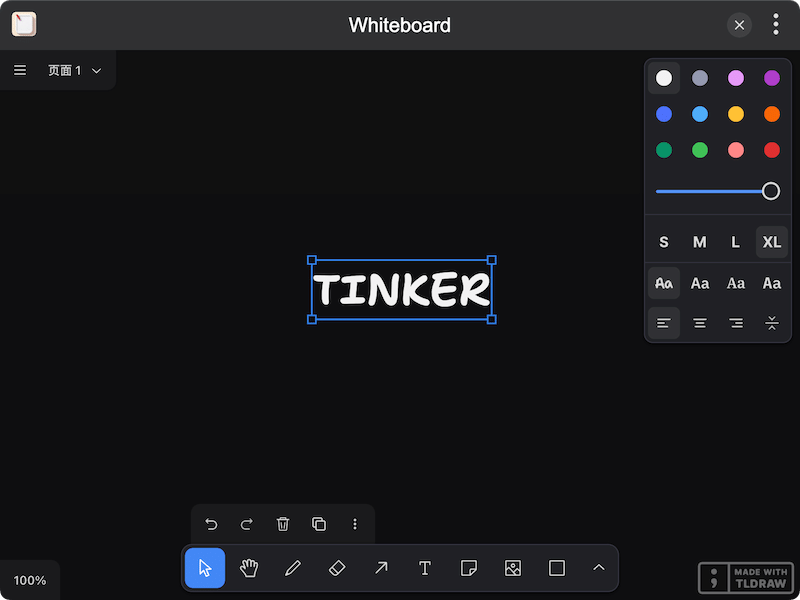Open the Made with TLDRAW link
The width and height of the screenshot is (800, 600).
(x=745, y=577)
